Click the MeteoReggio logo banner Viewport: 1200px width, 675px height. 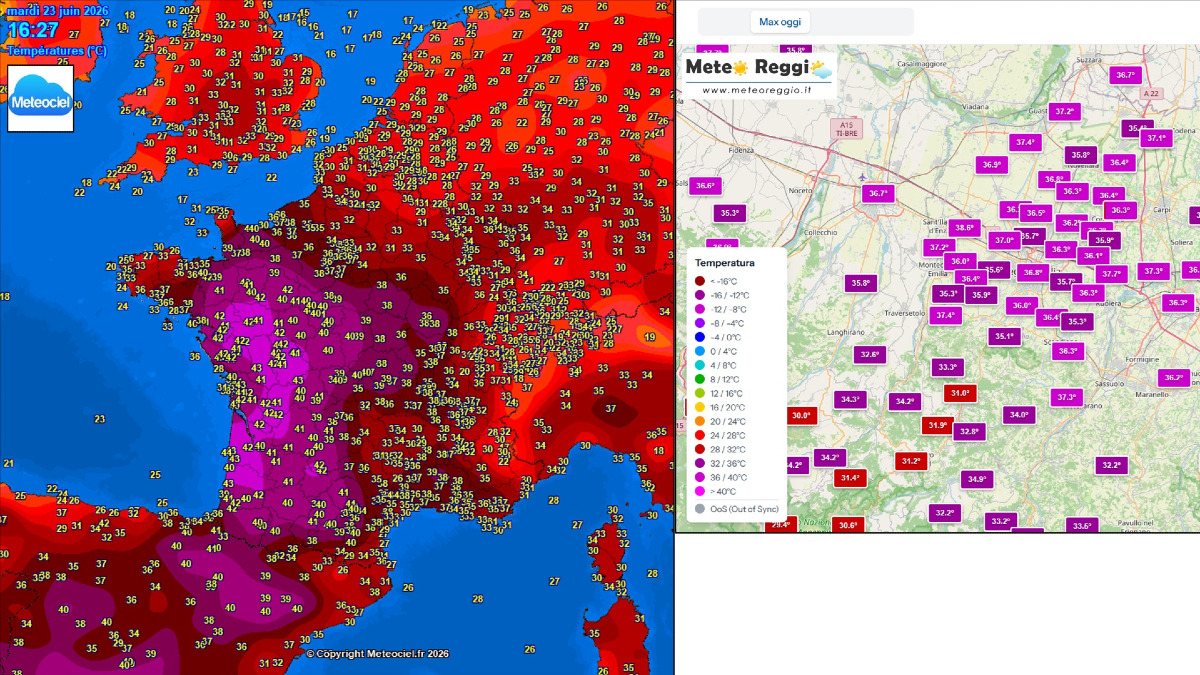tap(758, 76)
